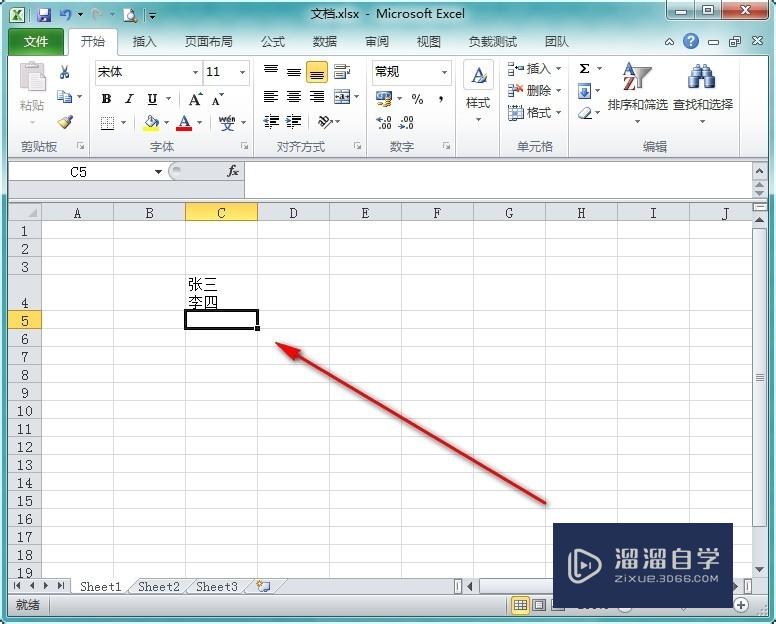Click the Copy icon in clipboard group
This screenshot has width=776, height=624.
coord(64,96)
